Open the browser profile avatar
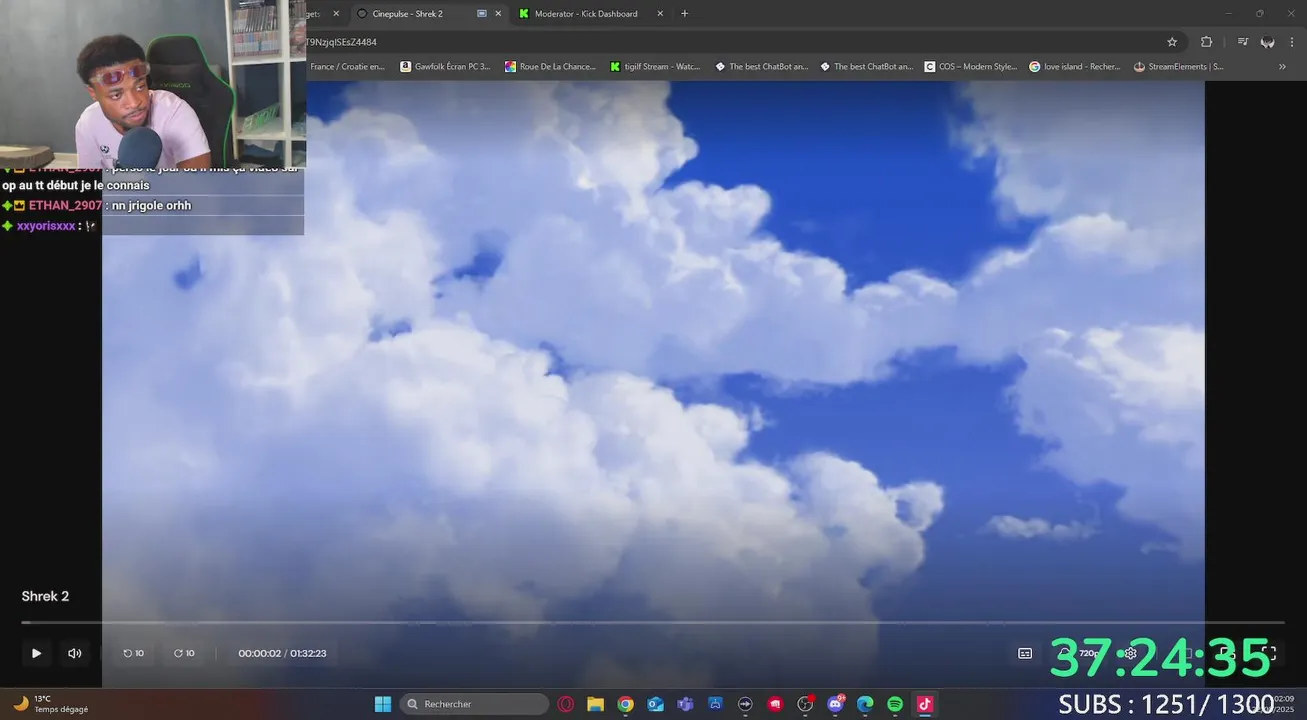 point(1268,42)
